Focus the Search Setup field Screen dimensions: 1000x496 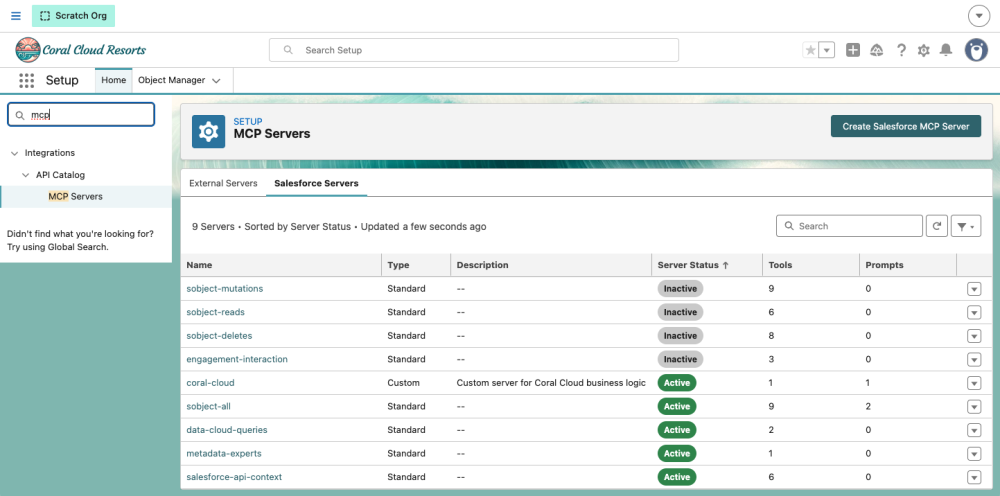coord(474,50)
